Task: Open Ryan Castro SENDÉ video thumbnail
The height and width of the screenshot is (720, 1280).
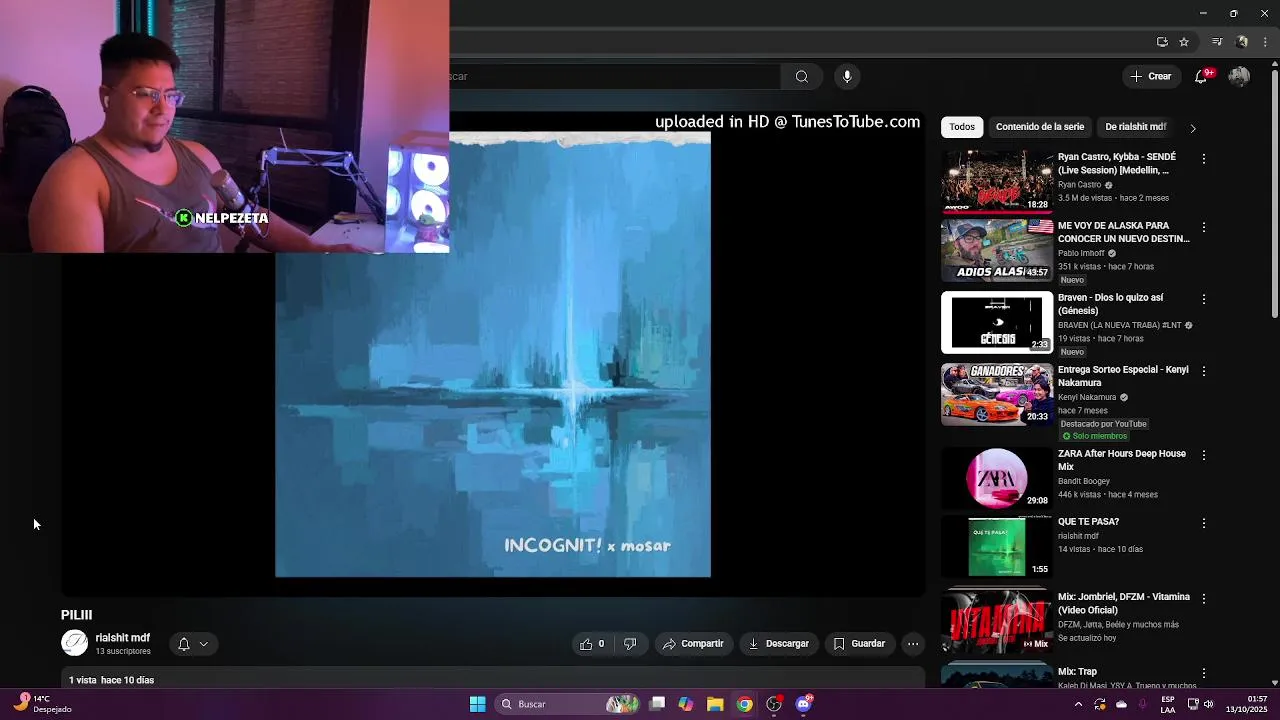Action: pos(997,181)
